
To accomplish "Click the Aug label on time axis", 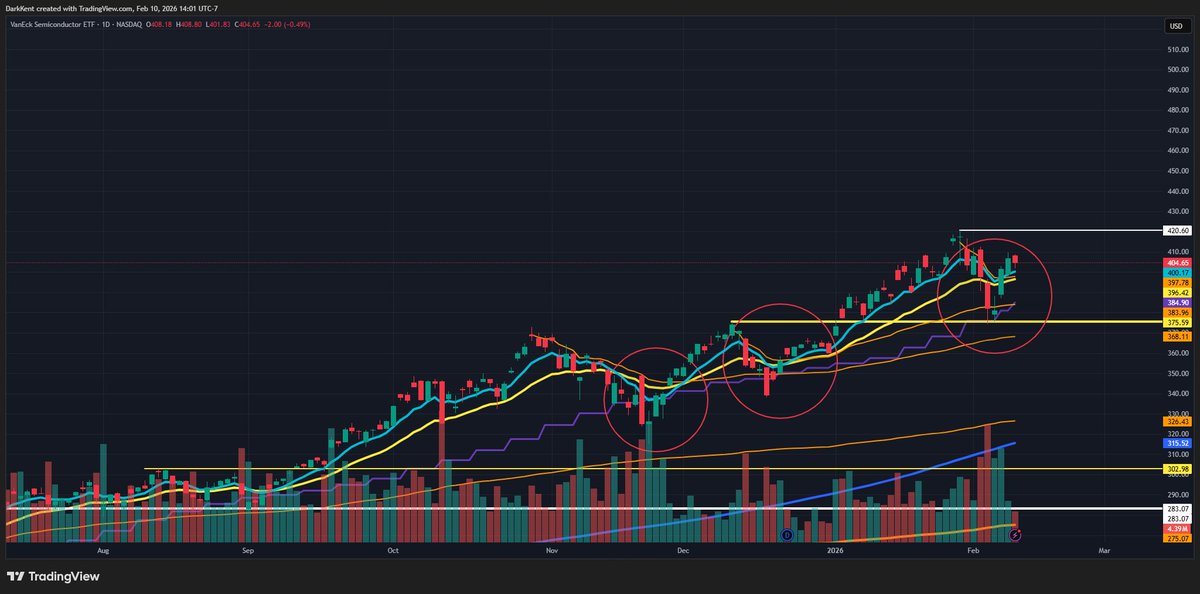I will 103,550.
